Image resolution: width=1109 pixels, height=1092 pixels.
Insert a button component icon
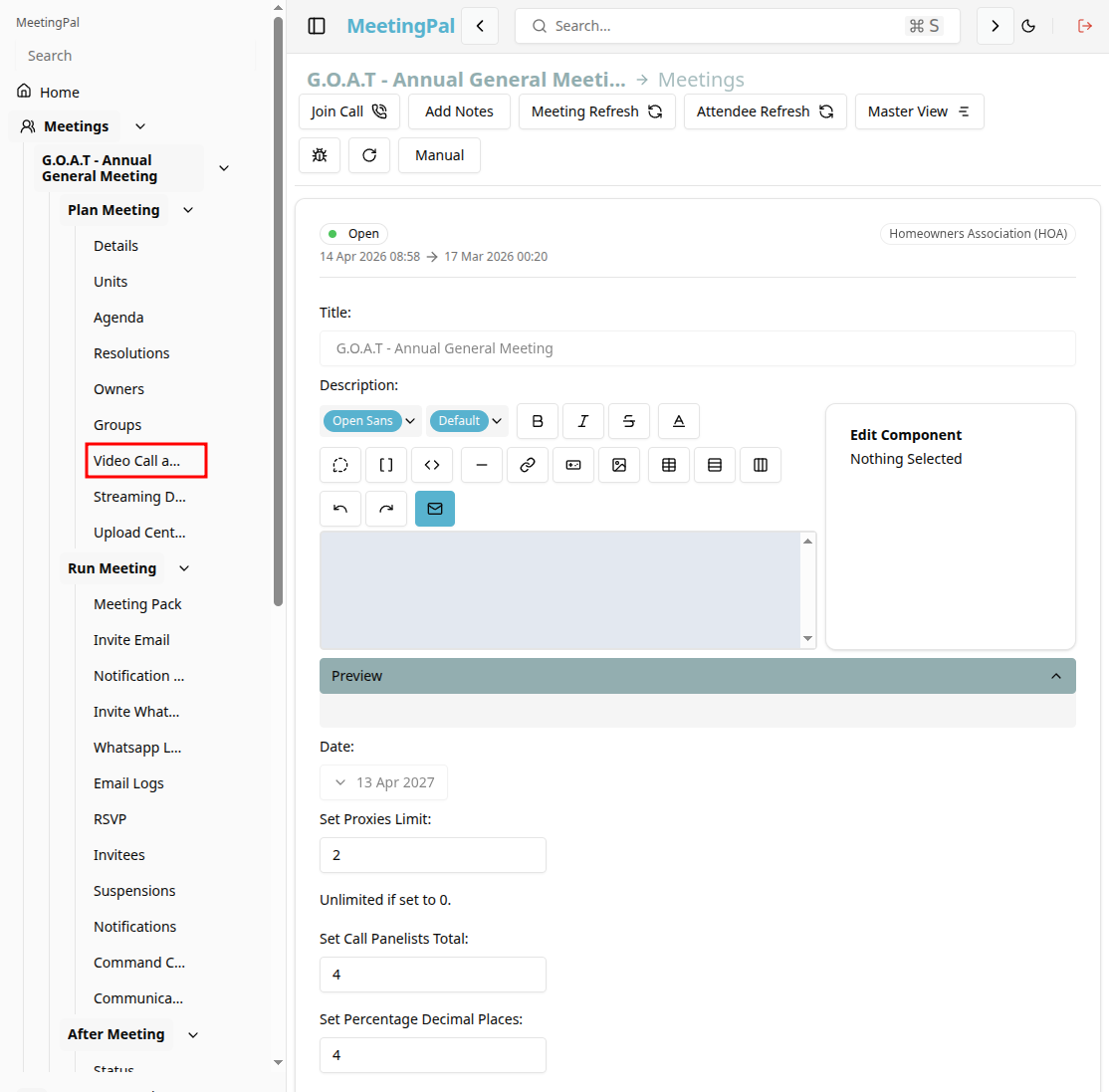pyautogui.click(x=573, y=465)
